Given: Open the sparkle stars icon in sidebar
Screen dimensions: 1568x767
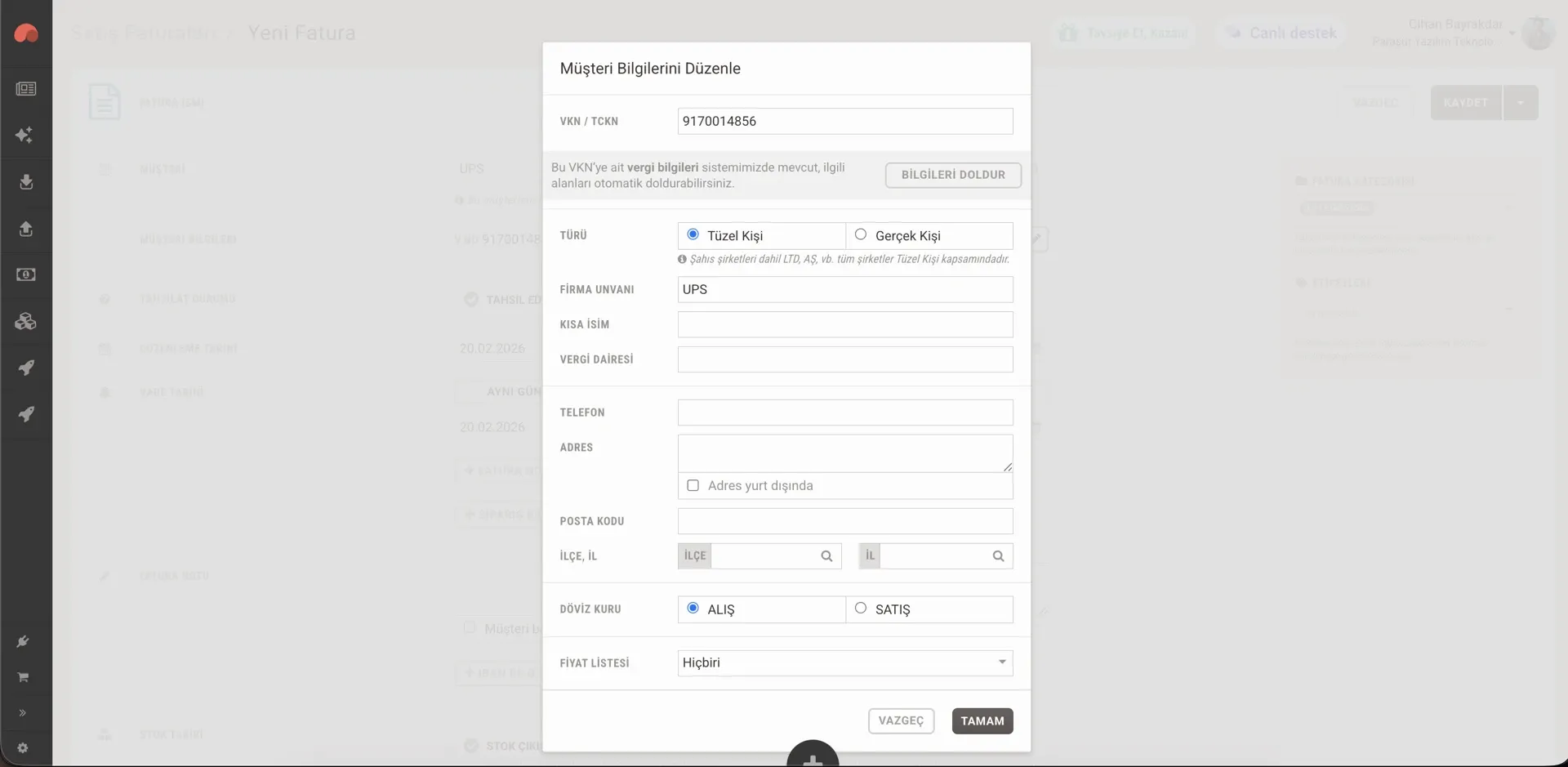Looking at the screenshot, I should point(24,135).
